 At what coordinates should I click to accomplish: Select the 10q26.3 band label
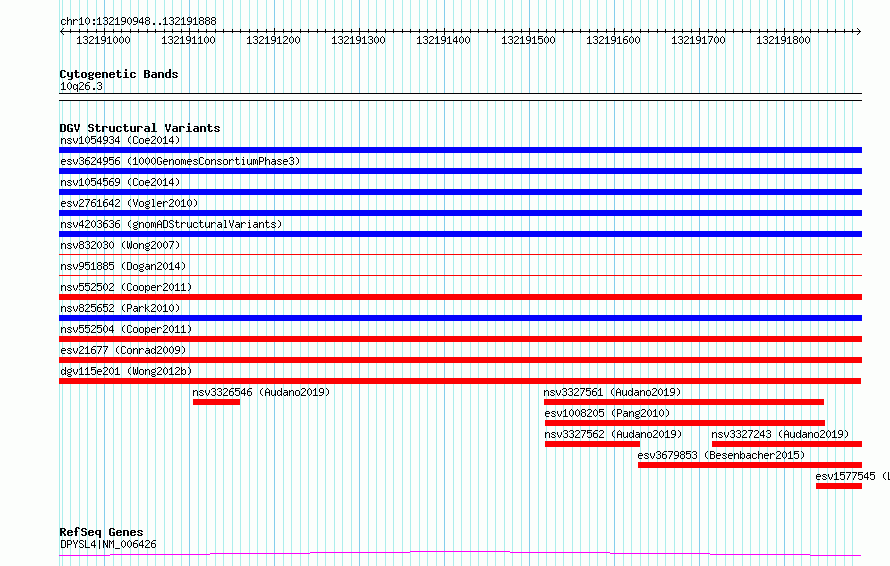point(81,87)
